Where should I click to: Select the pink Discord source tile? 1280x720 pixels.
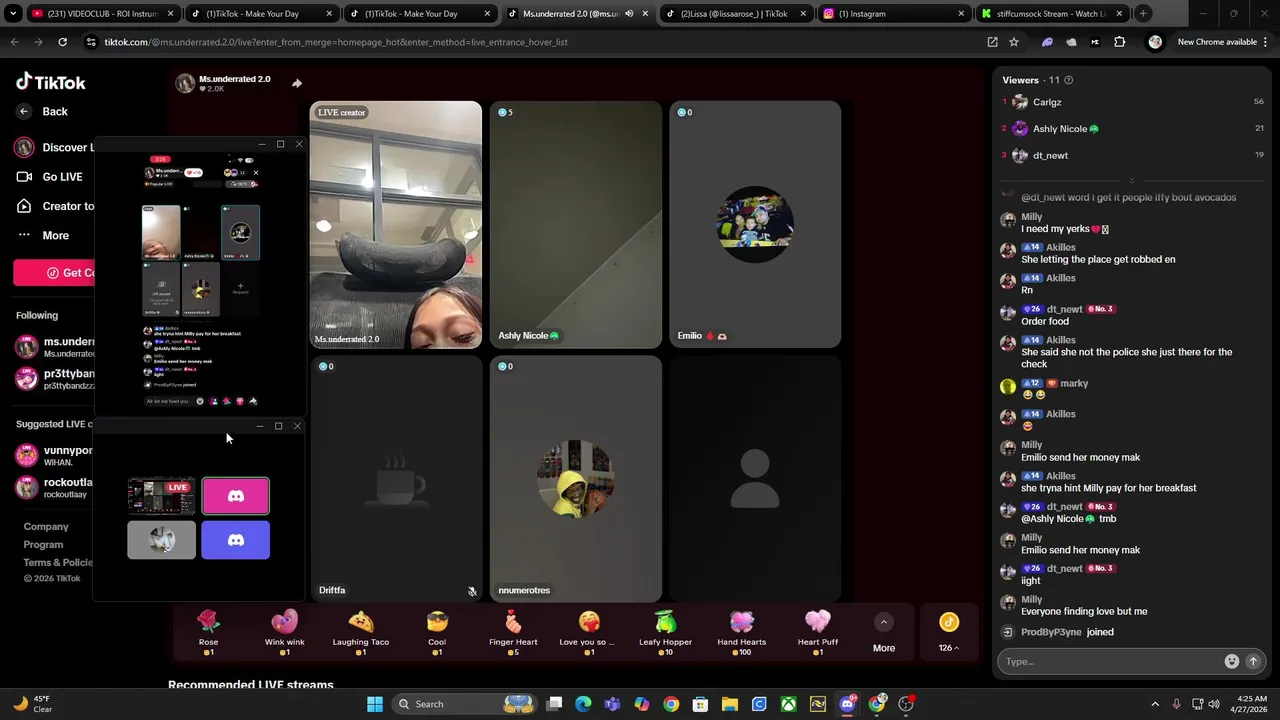coord(236,495)
